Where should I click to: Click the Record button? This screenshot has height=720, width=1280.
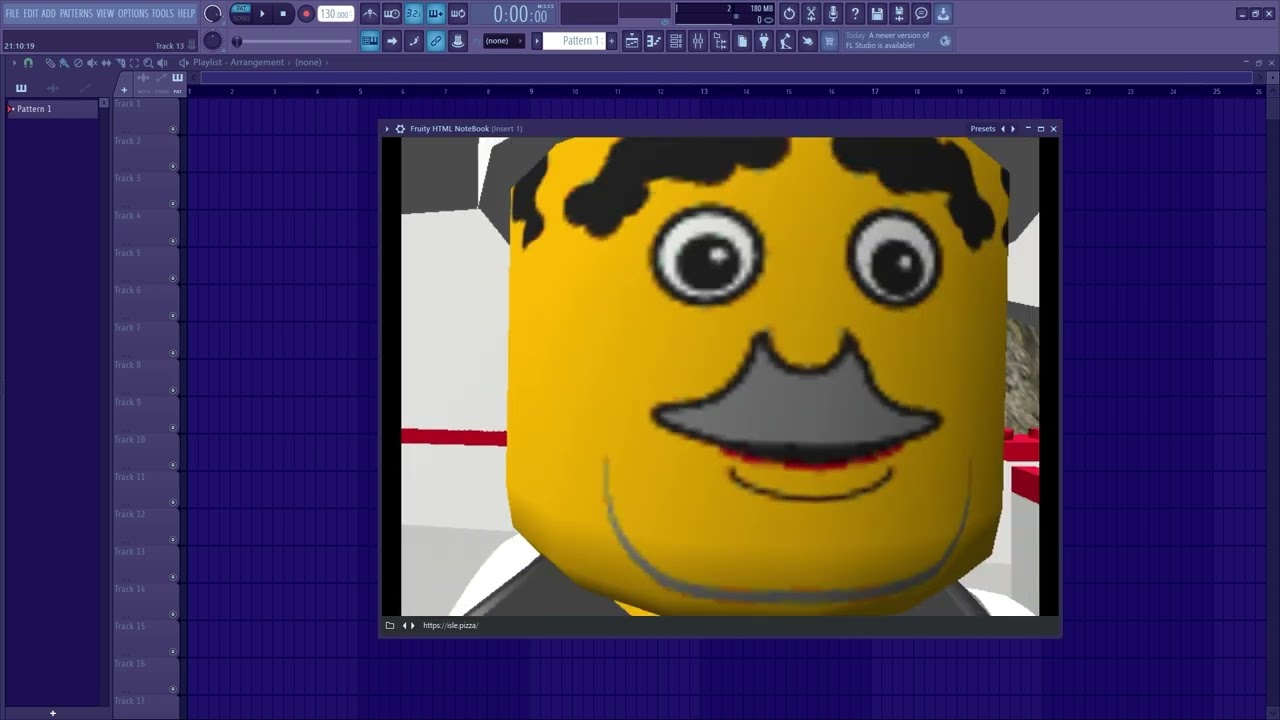[306, 14]
